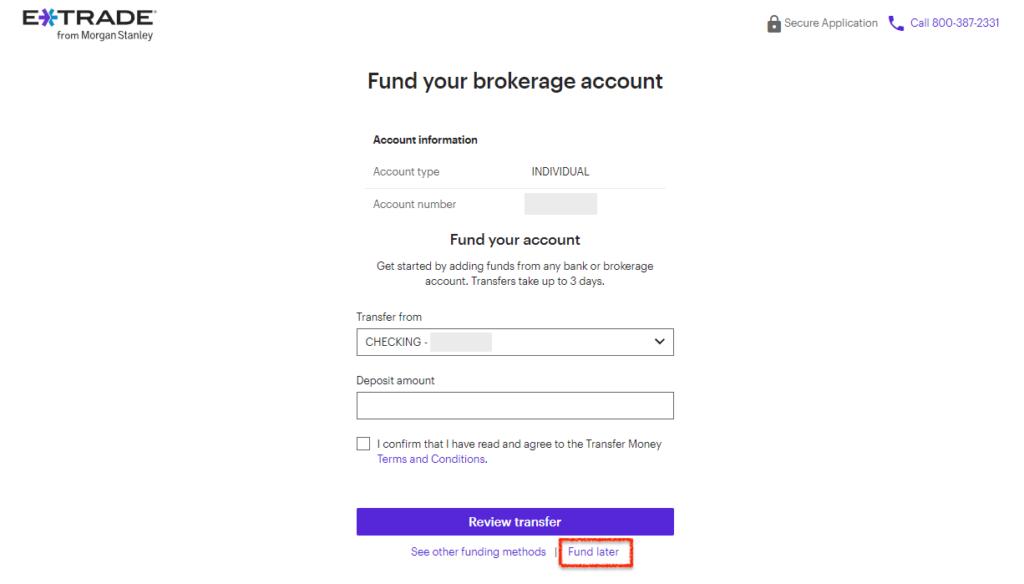Screen dimensions: 1024x584
Task: Check the Transfer Money agreement checkbox
Action: tap(363, 444)
